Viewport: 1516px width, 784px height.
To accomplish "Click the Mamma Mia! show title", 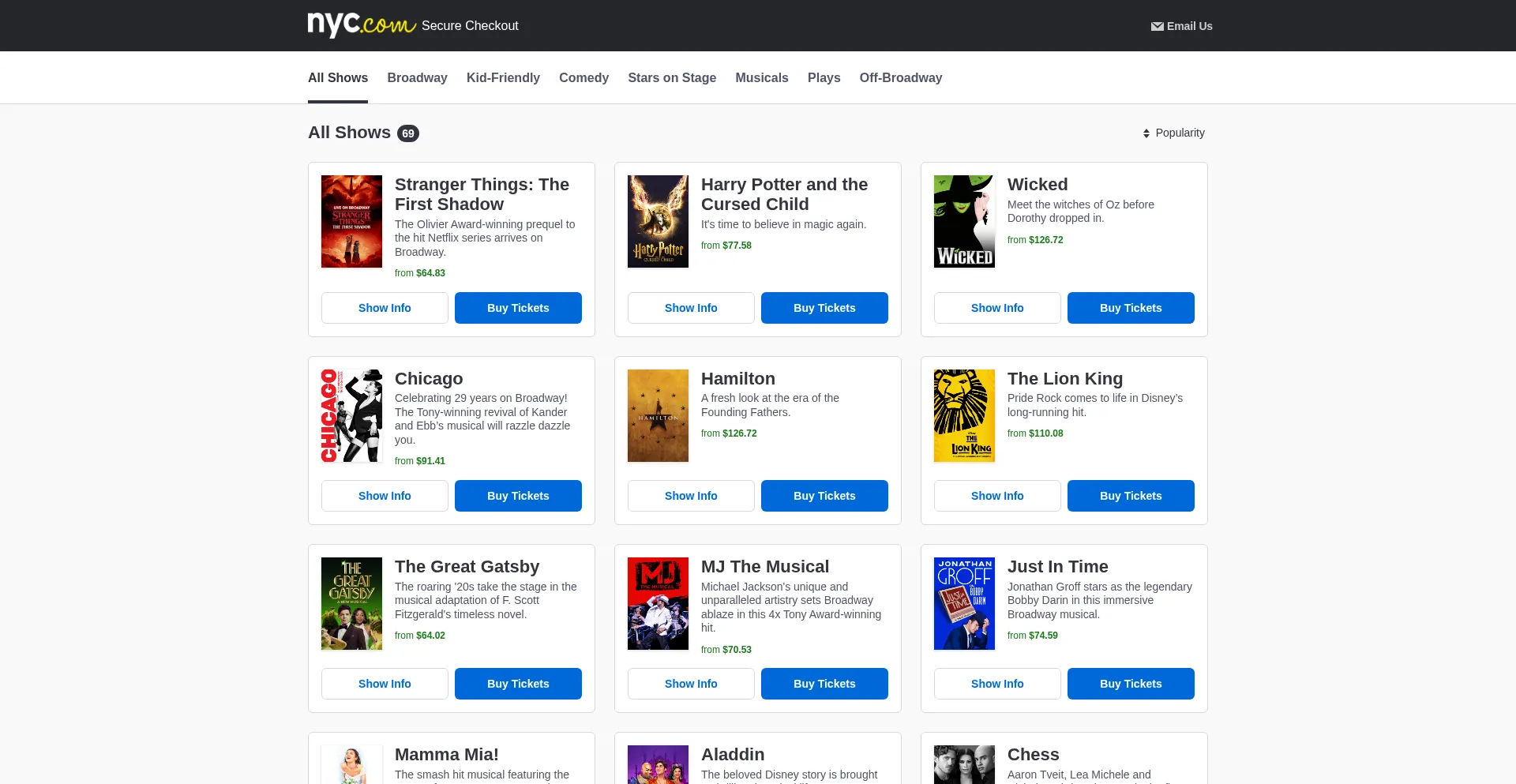I will point(446,755).
